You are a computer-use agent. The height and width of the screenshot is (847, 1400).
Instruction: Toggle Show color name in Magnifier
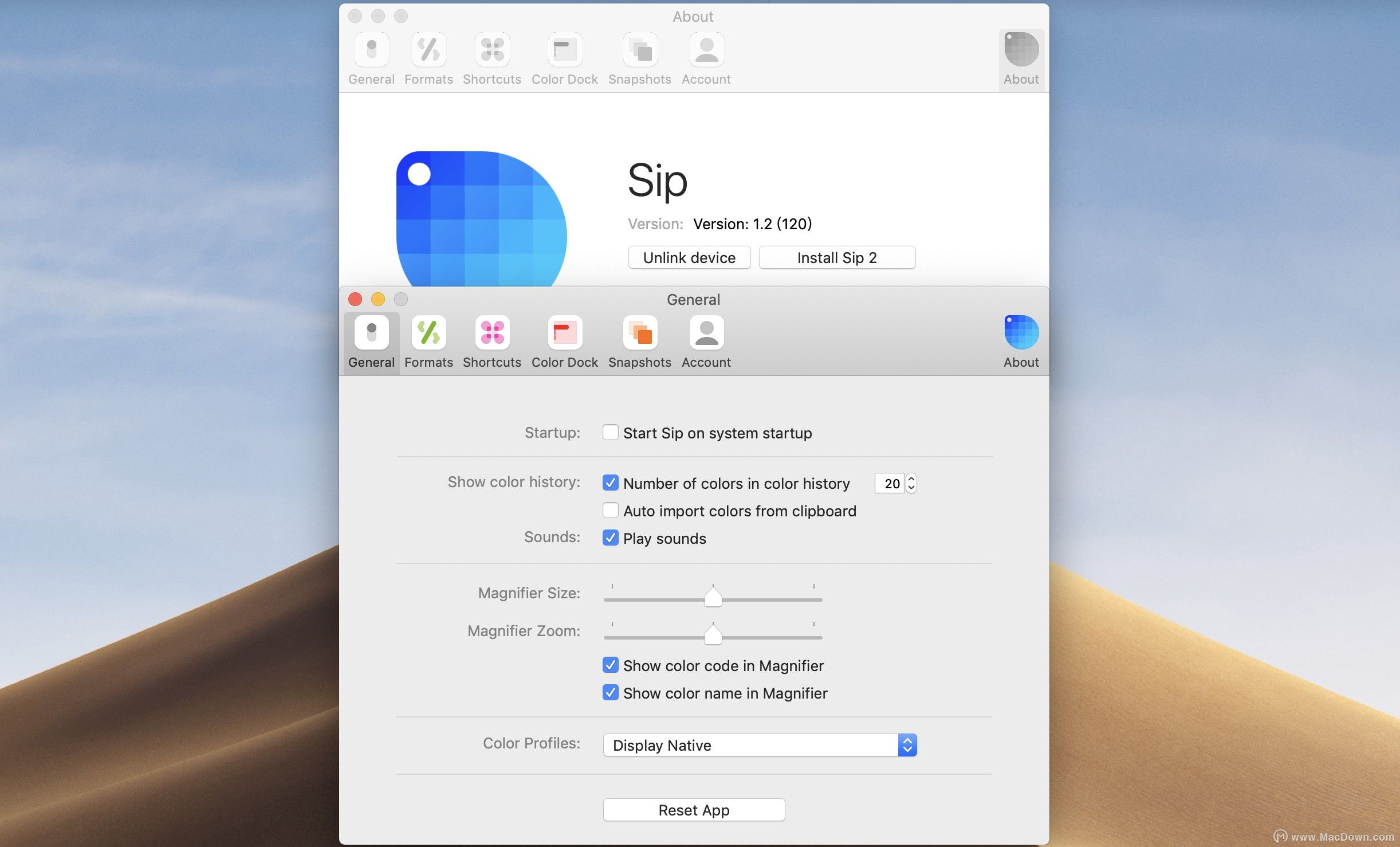(x=611, y=692)
